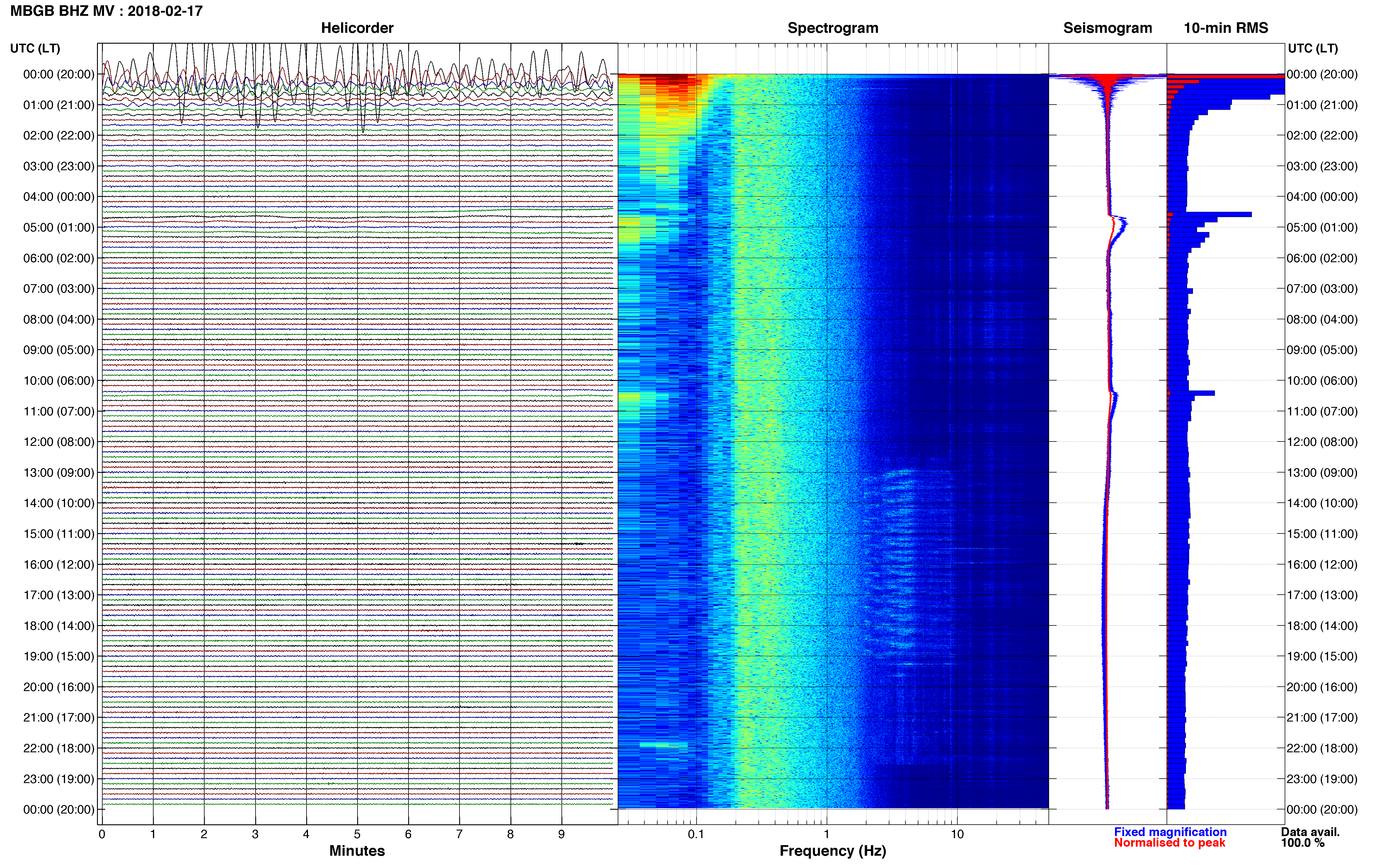This screenshot has height=868, width=1389.
Task: Click the left-axis 11:00 (07:00) time label
Action: tap(59, 412)
